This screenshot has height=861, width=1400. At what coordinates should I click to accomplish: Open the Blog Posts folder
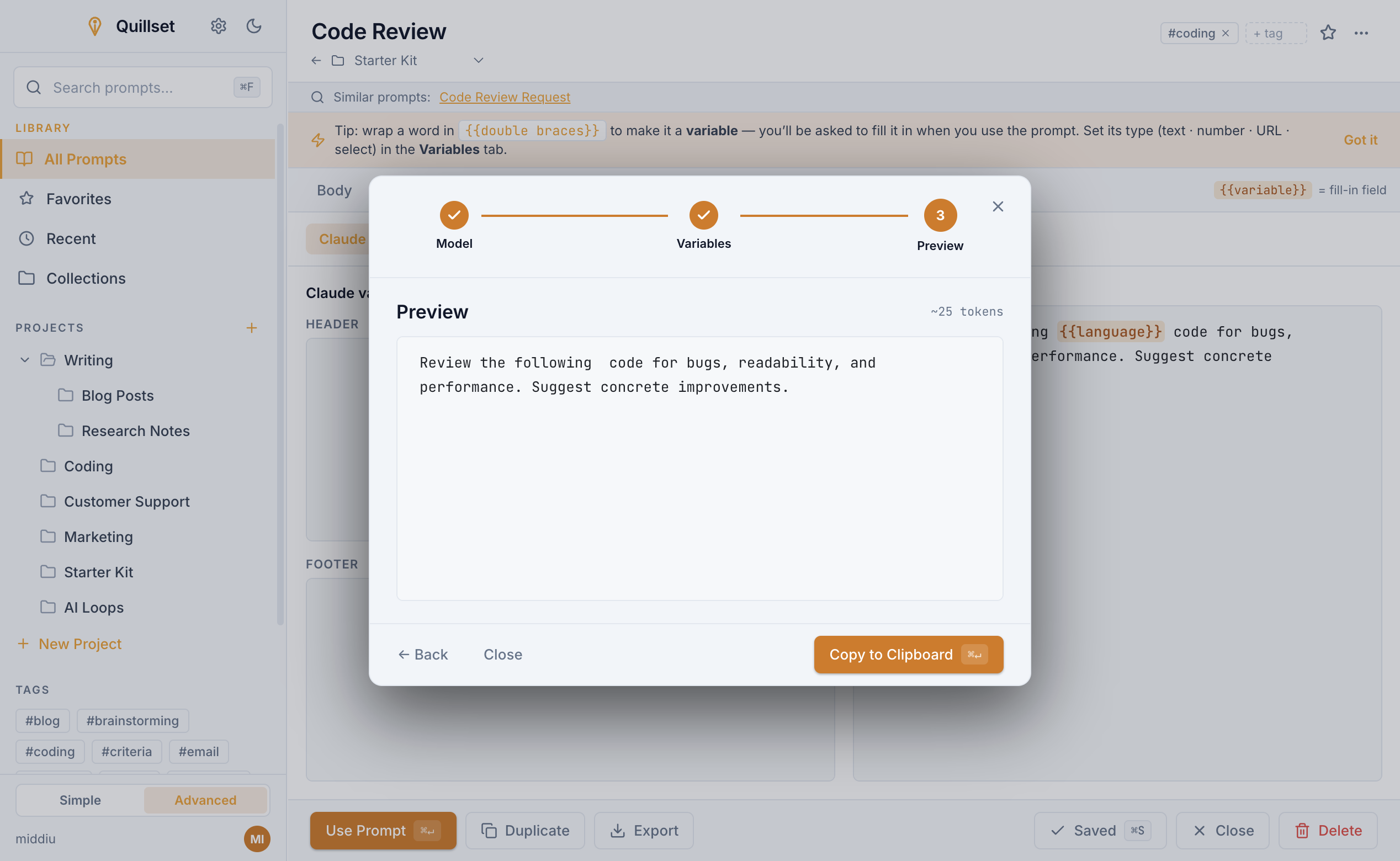tap(118, 395)
